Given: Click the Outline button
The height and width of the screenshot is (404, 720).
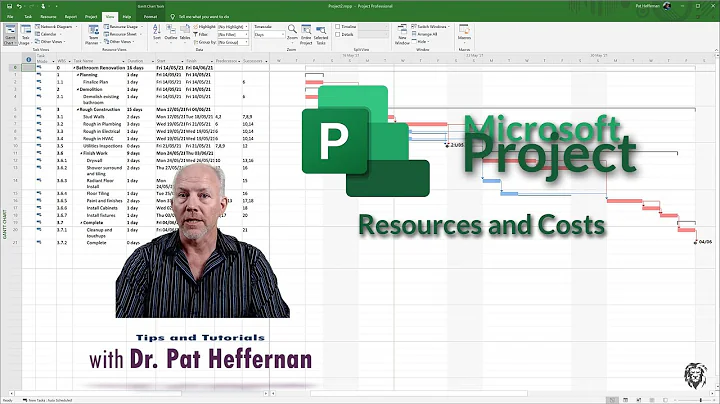Looking at the screenshot, I should point(171,32).
